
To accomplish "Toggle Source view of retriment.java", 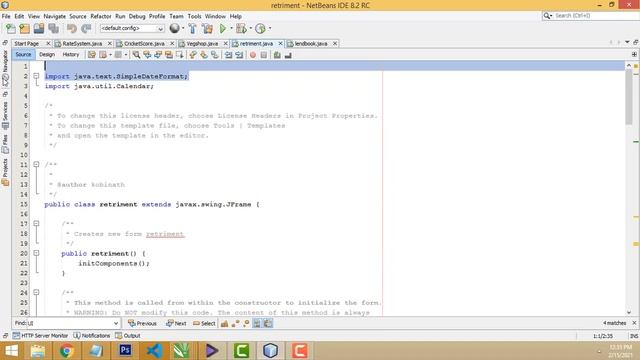I will pos(23,54).
